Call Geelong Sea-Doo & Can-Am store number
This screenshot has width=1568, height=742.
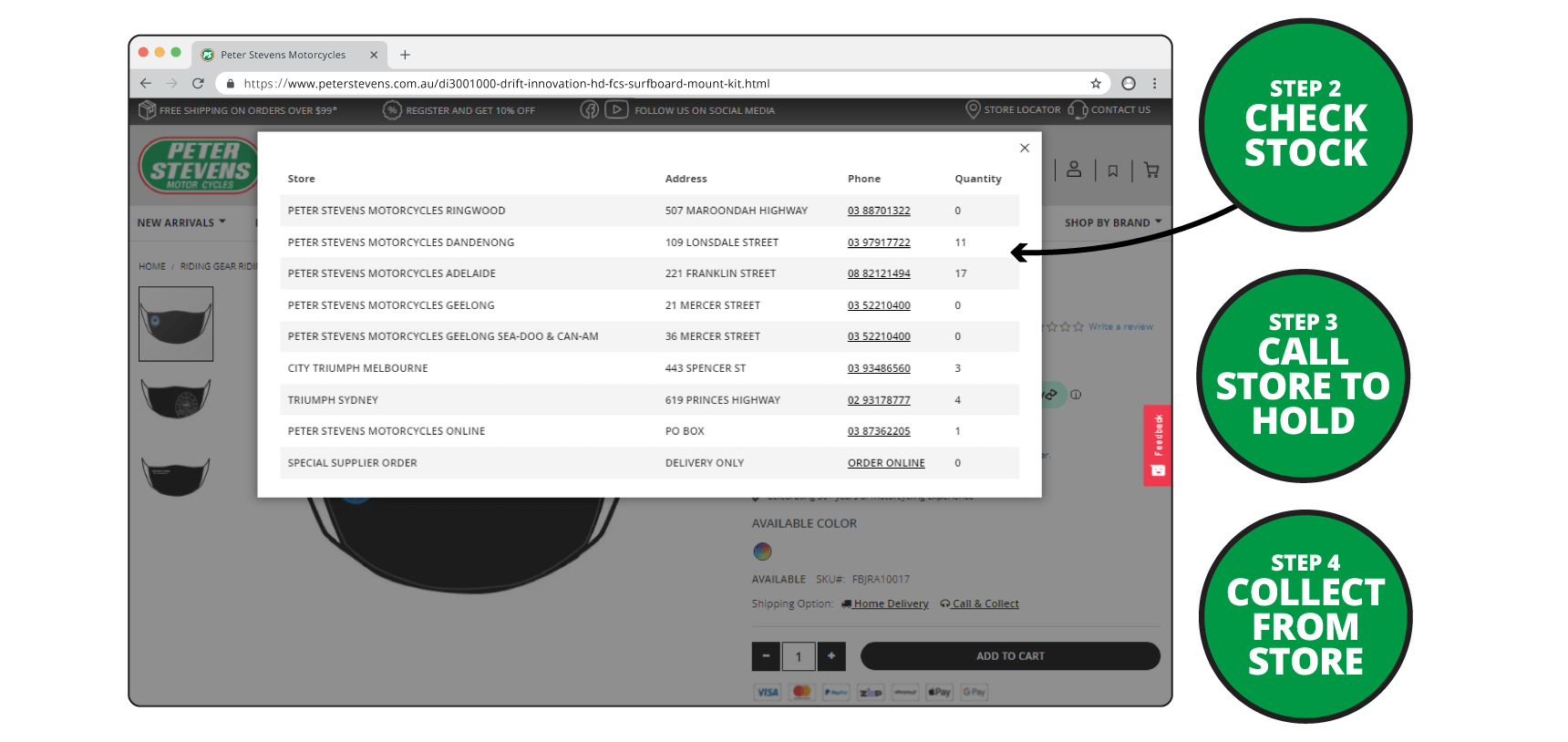(x=879, y=336)
